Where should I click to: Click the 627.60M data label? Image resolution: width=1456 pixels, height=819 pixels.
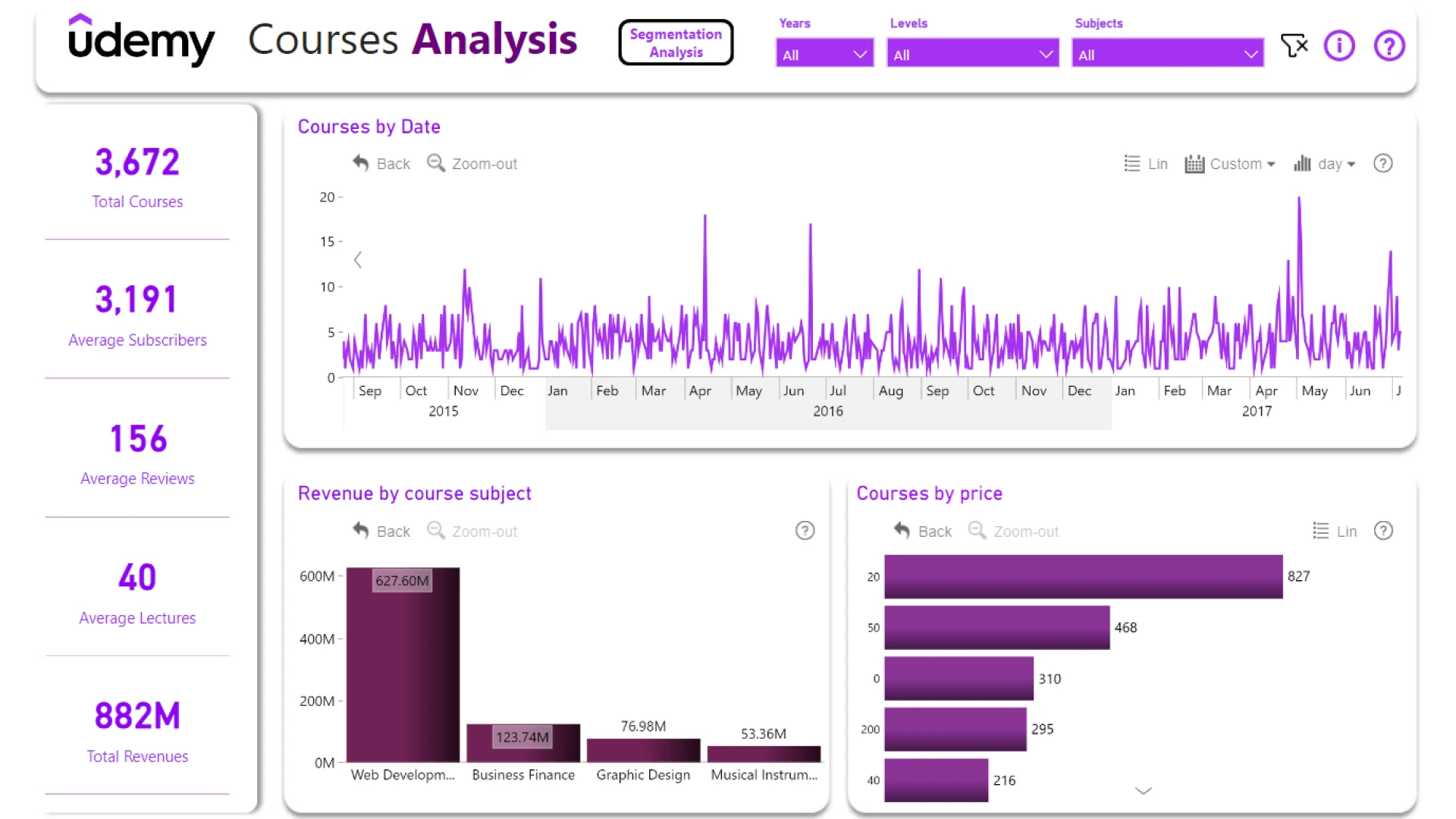[x=402, y=581]
